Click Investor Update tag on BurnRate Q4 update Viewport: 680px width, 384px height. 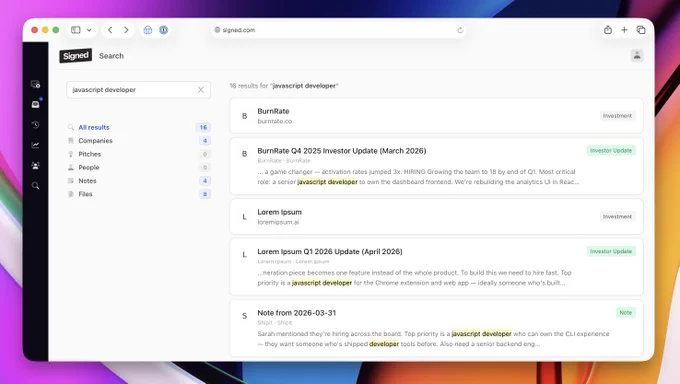coord(611,151)
